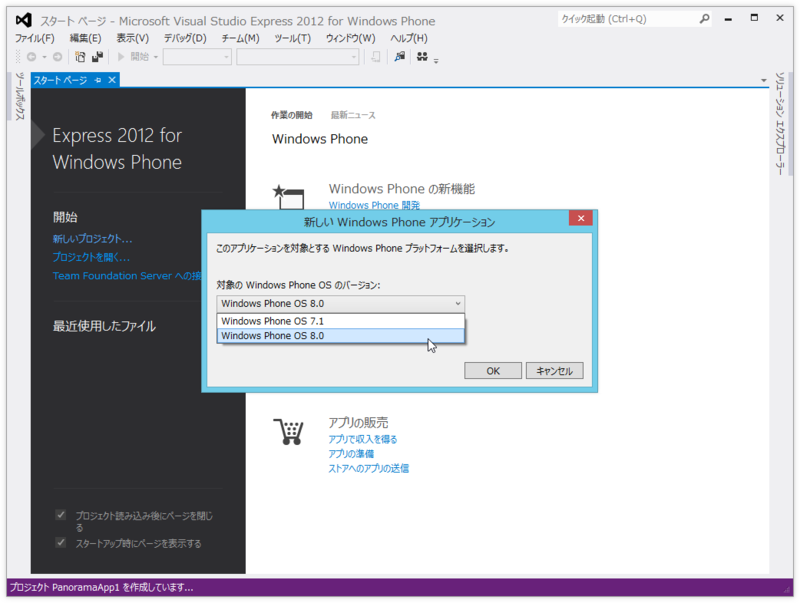800x603 pixels.
Task: Select Windows Phone OS 7.1 option
Action: (341, 321)
